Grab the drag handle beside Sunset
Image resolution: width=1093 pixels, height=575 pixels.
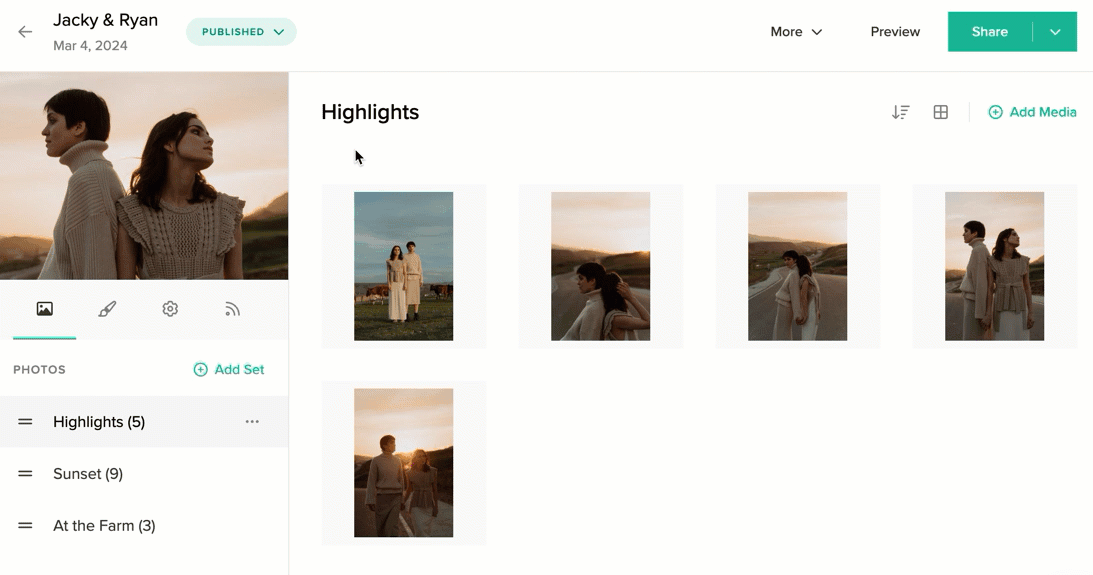[25, 474]
